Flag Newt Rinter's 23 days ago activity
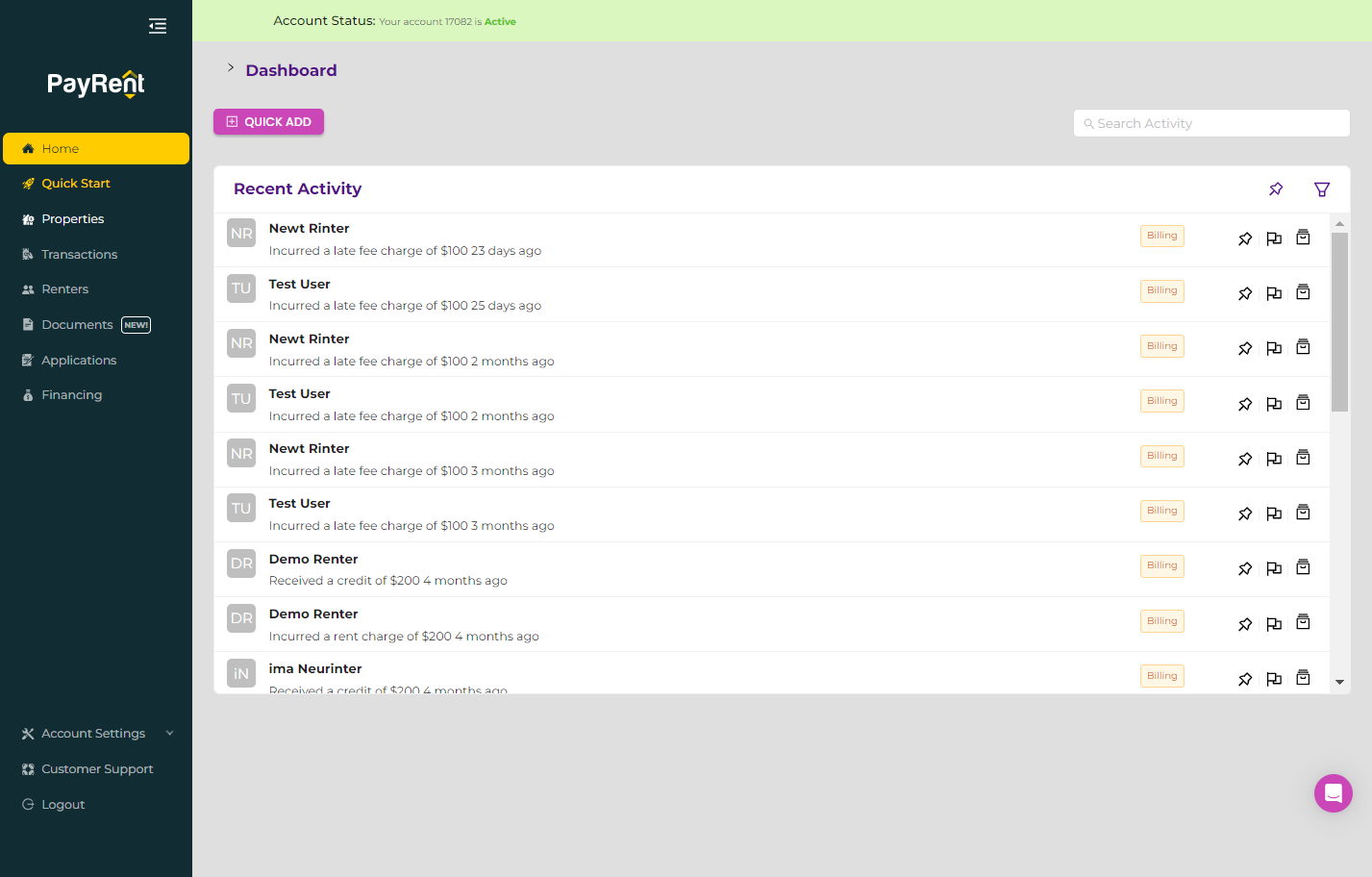 pyautogui.click(x=1274, y=238)
